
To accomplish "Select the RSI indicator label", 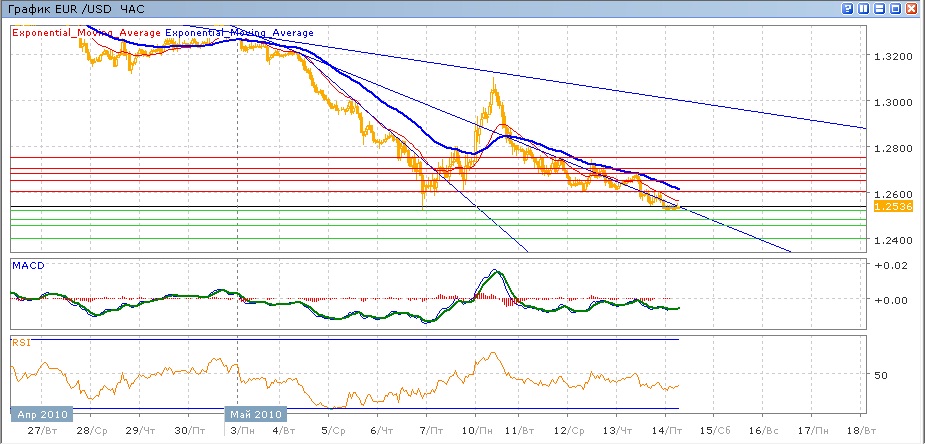I will pyautogui.click(x=21, y=342).
